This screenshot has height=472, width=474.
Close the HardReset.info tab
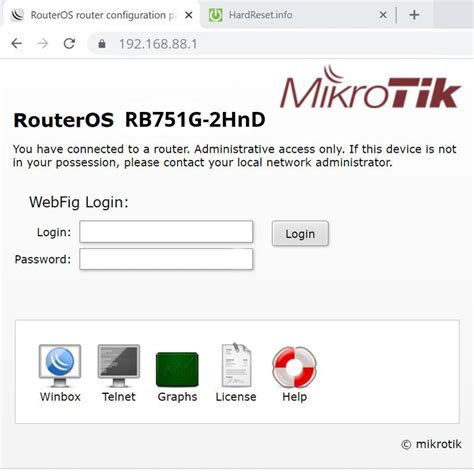pos(383,15)
